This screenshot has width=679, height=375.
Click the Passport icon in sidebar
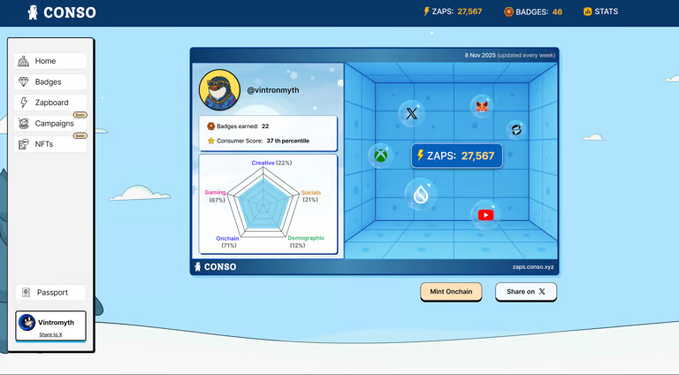click(x=26, y=292)
